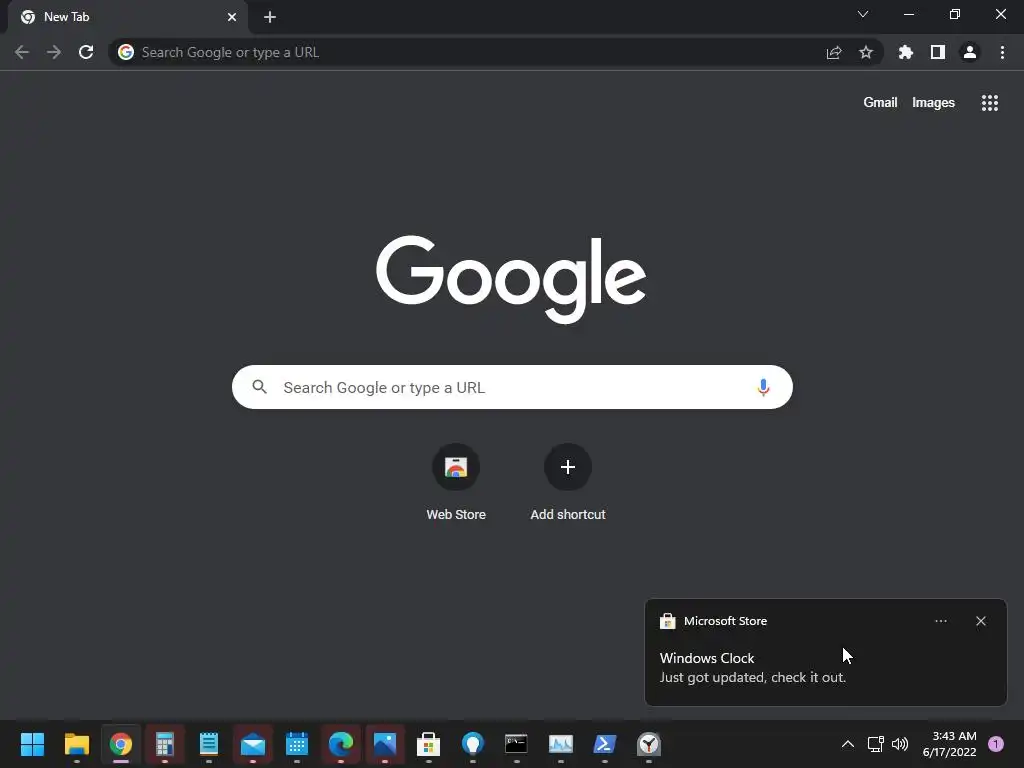Screen dimensions: 1024x768
Task: Open a new tab with the plus button
Action: (270, 17)
